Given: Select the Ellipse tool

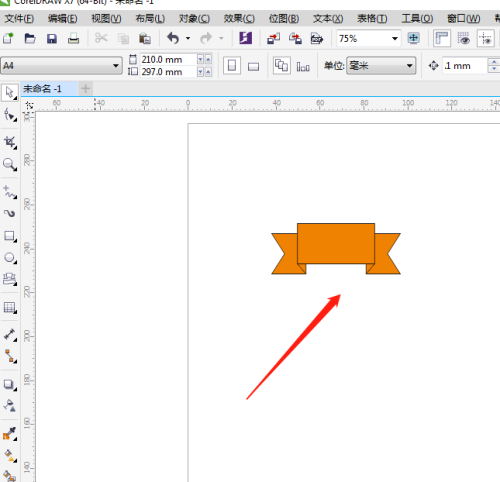Looking at the screenshot, I should 10,258.
